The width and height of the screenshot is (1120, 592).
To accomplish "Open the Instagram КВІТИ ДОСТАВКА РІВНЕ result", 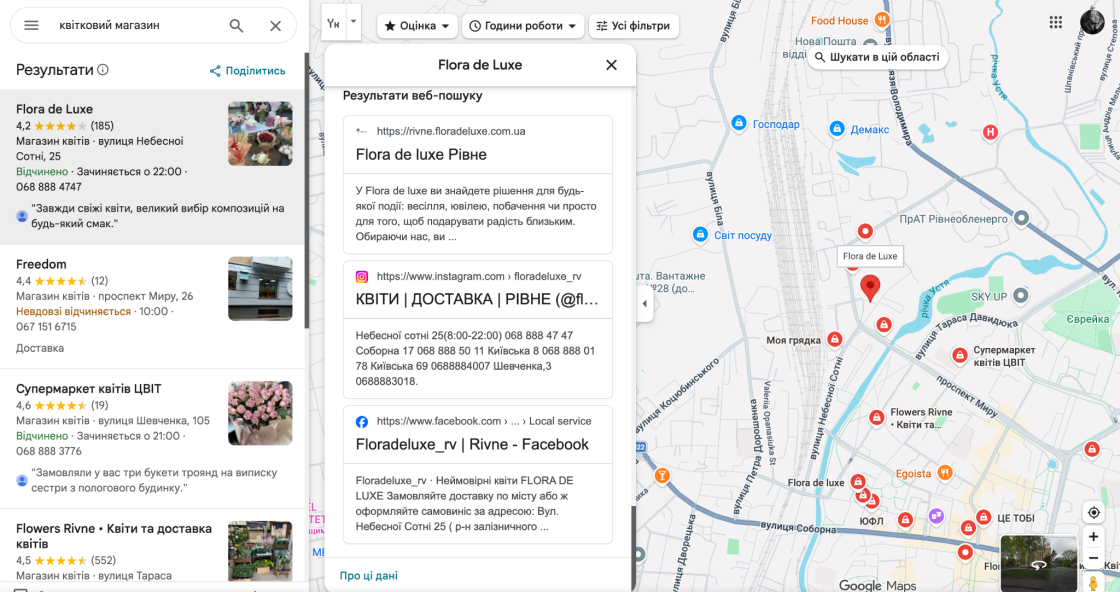I will pos(476,299).
